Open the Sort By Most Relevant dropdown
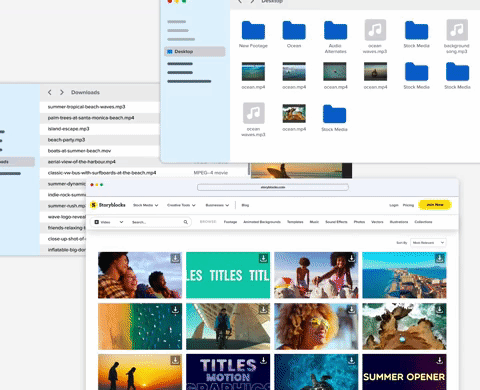 428,243
